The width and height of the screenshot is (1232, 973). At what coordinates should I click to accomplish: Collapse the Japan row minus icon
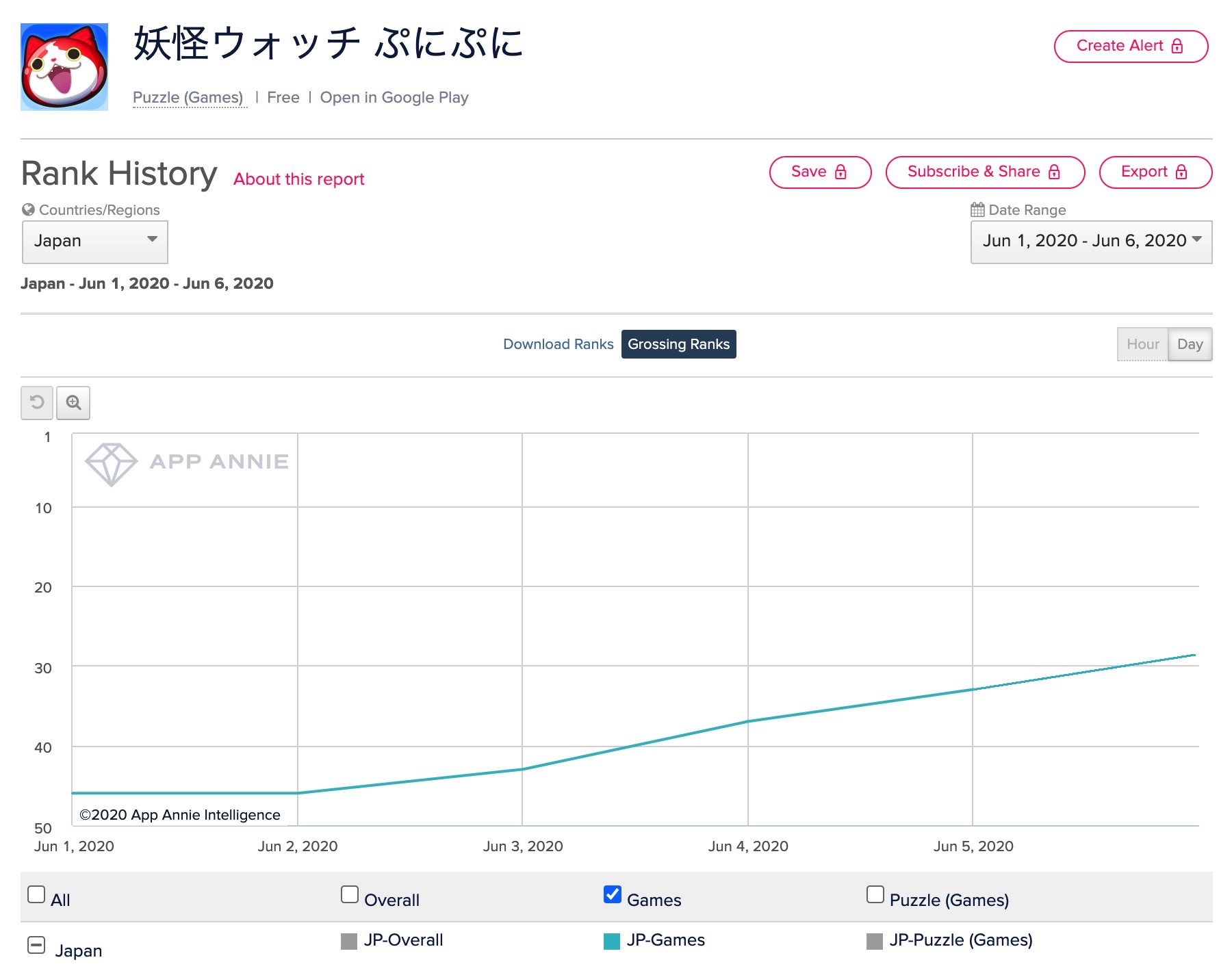click(x=36, y=945)
